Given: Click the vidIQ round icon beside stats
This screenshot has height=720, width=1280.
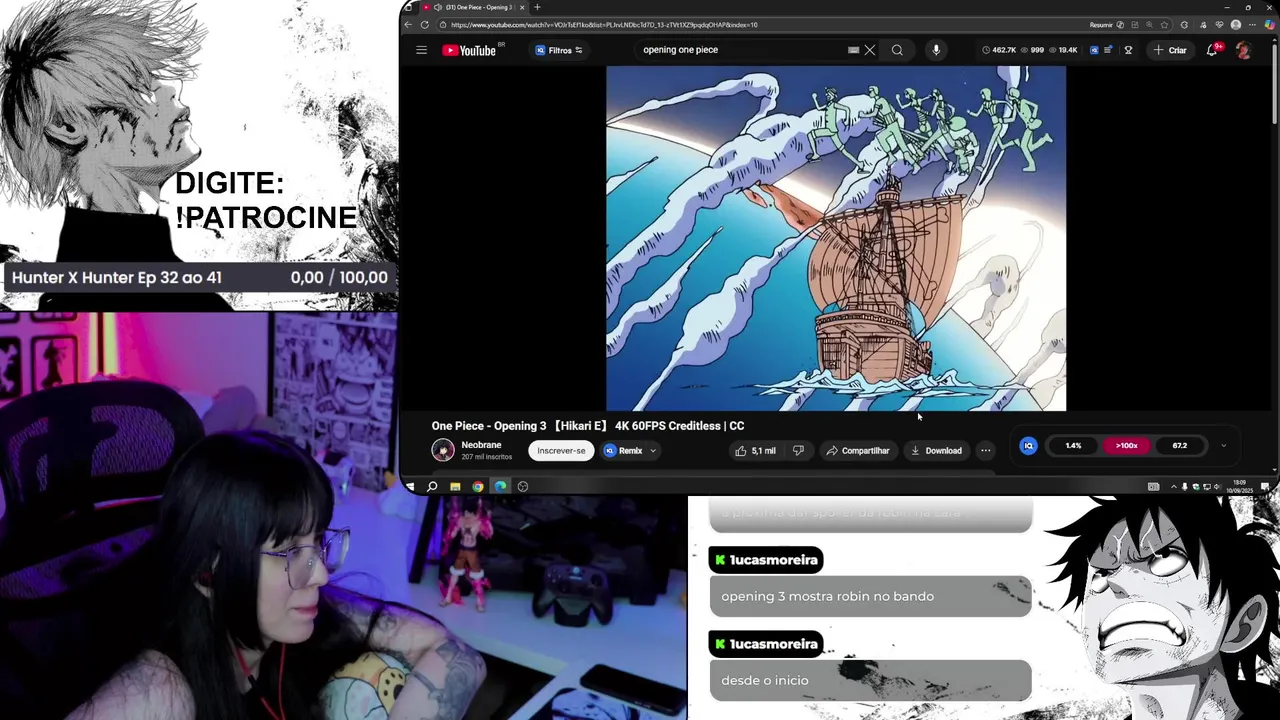Looking at the screenshot, I should (1028, 446).
